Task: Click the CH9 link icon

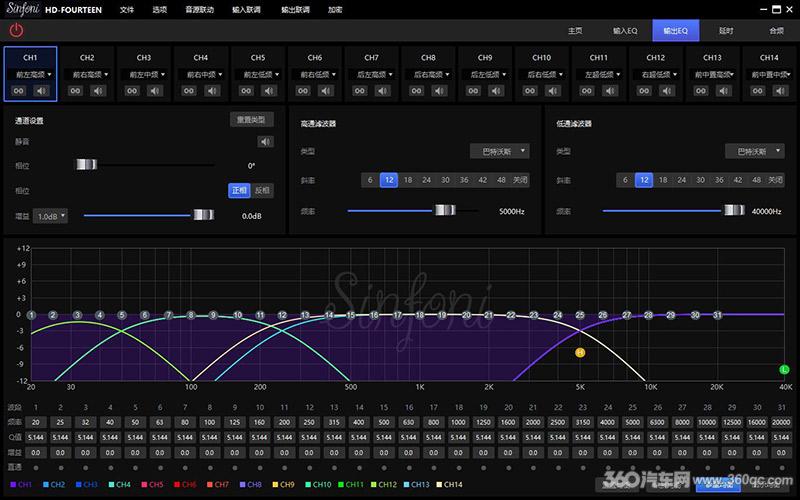Action: (473, 91)
